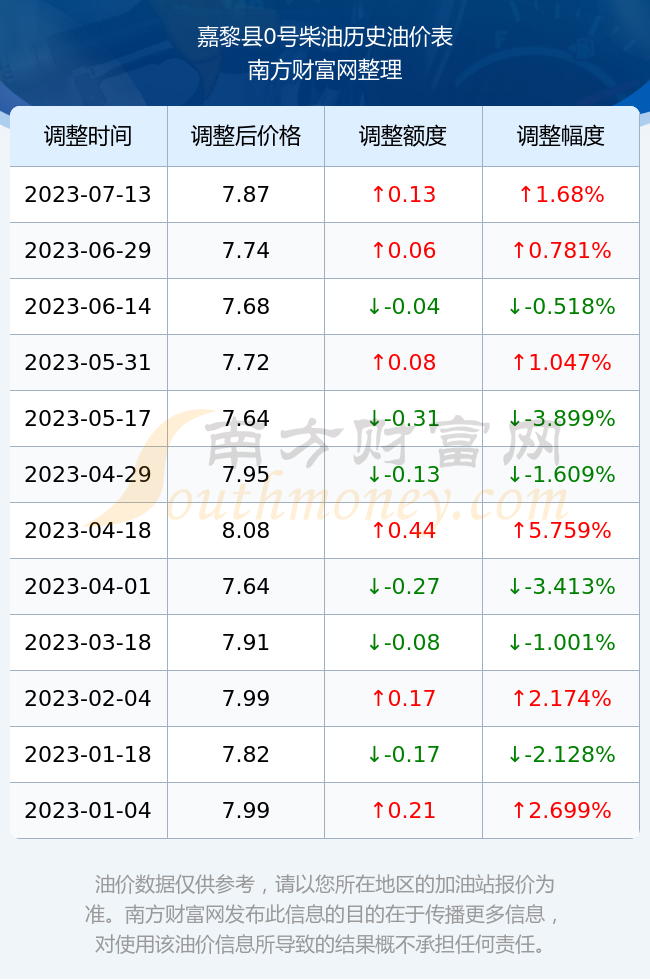Click the 调整后价格 column header
Viewport: 650px width, 980px height.
pyautogui.click(x=246, y=136)
